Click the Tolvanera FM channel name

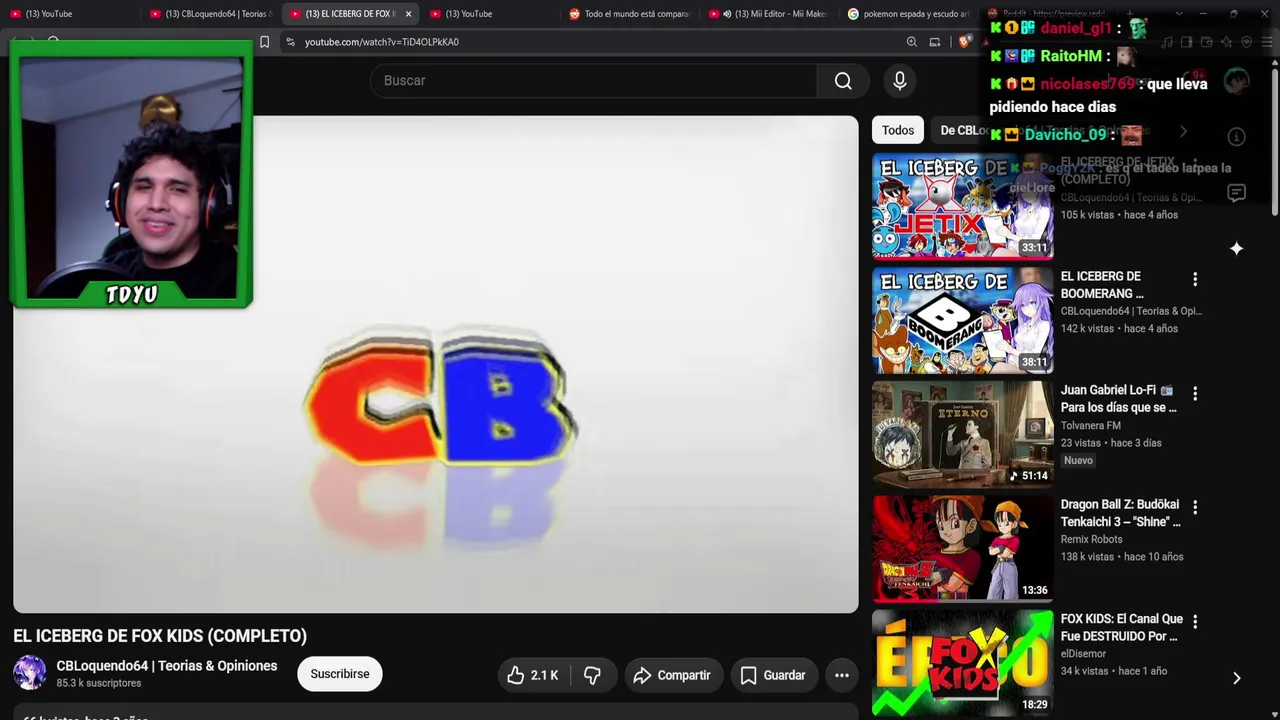tap(1091, 426)
